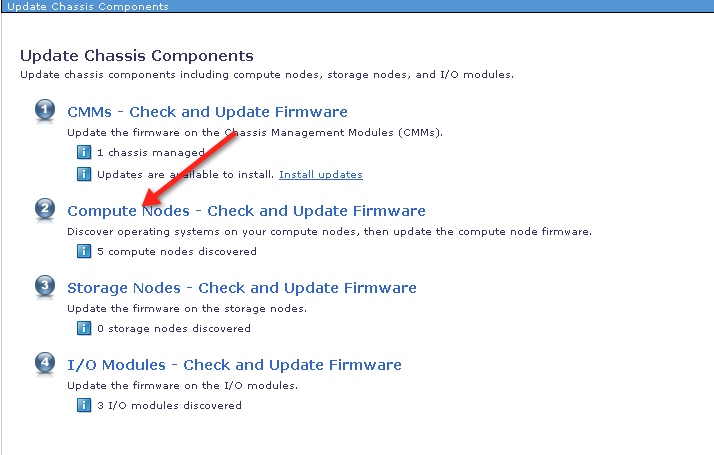Click the Install updates link
Screen dimensions: 714x455
click(321, 174)
